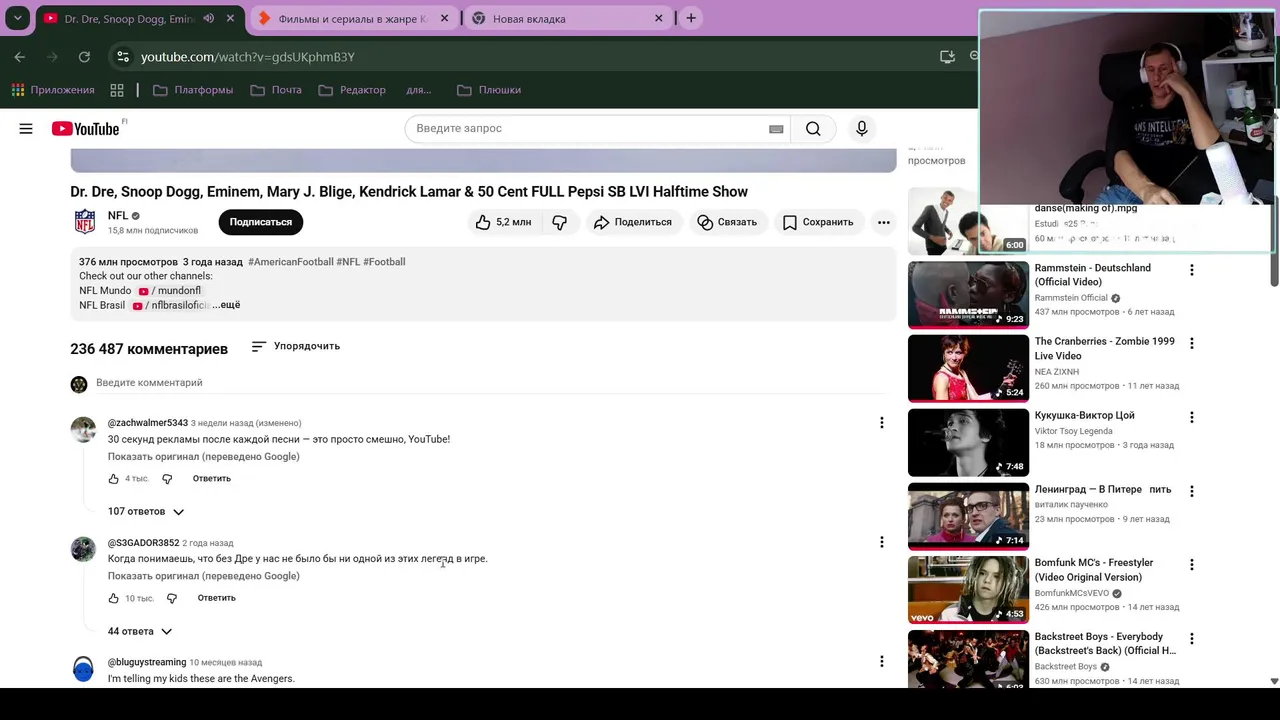Click the YouTube logo

pyautogui.click(x=85, y=128)
